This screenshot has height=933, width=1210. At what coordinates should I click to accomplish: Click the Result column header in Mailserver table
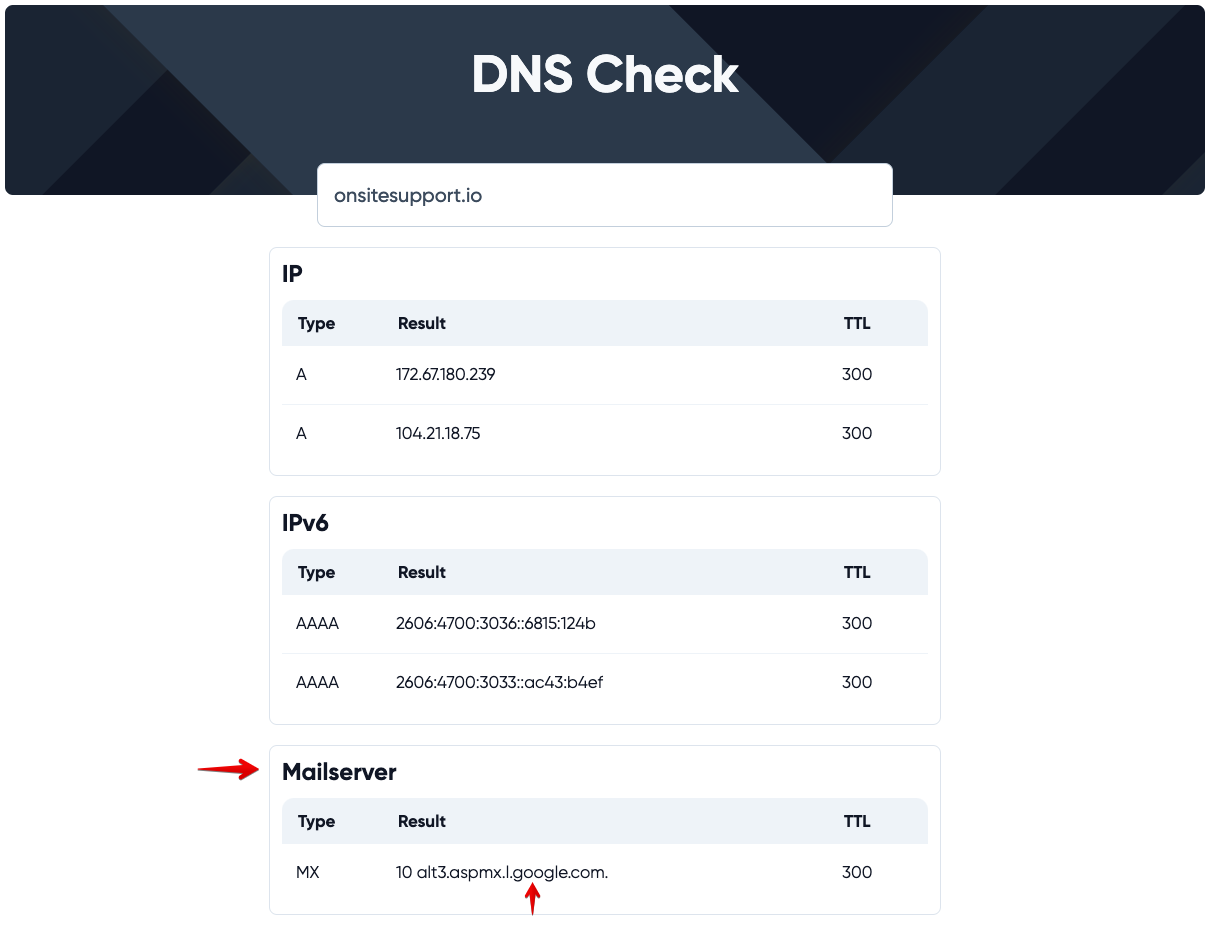(422, 821)
